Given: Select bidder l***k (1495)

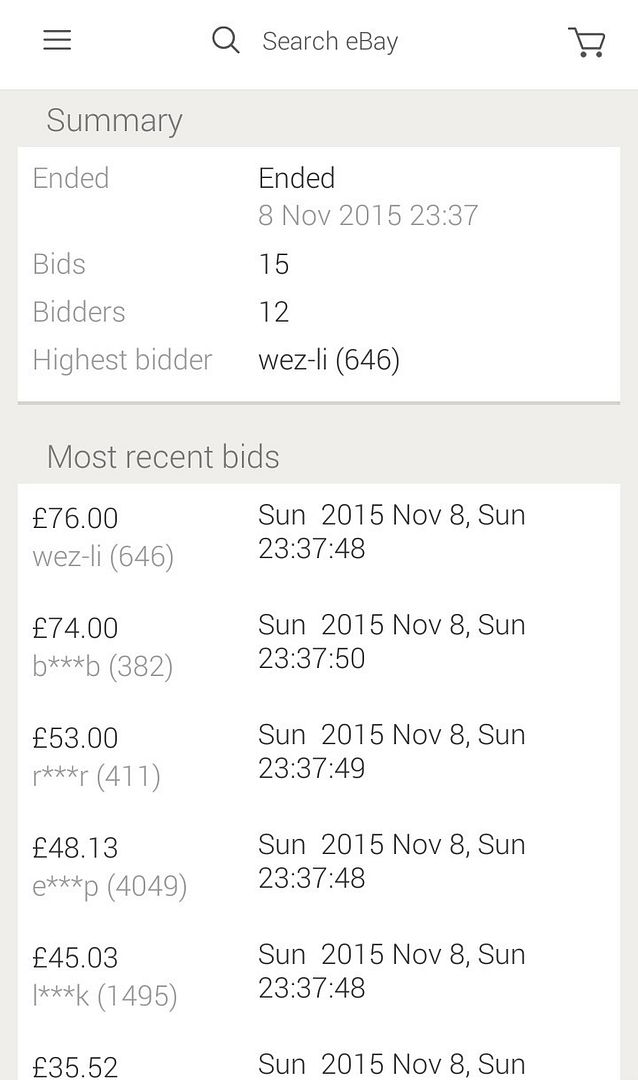Looking at the screenshot, I should (104, 996).
